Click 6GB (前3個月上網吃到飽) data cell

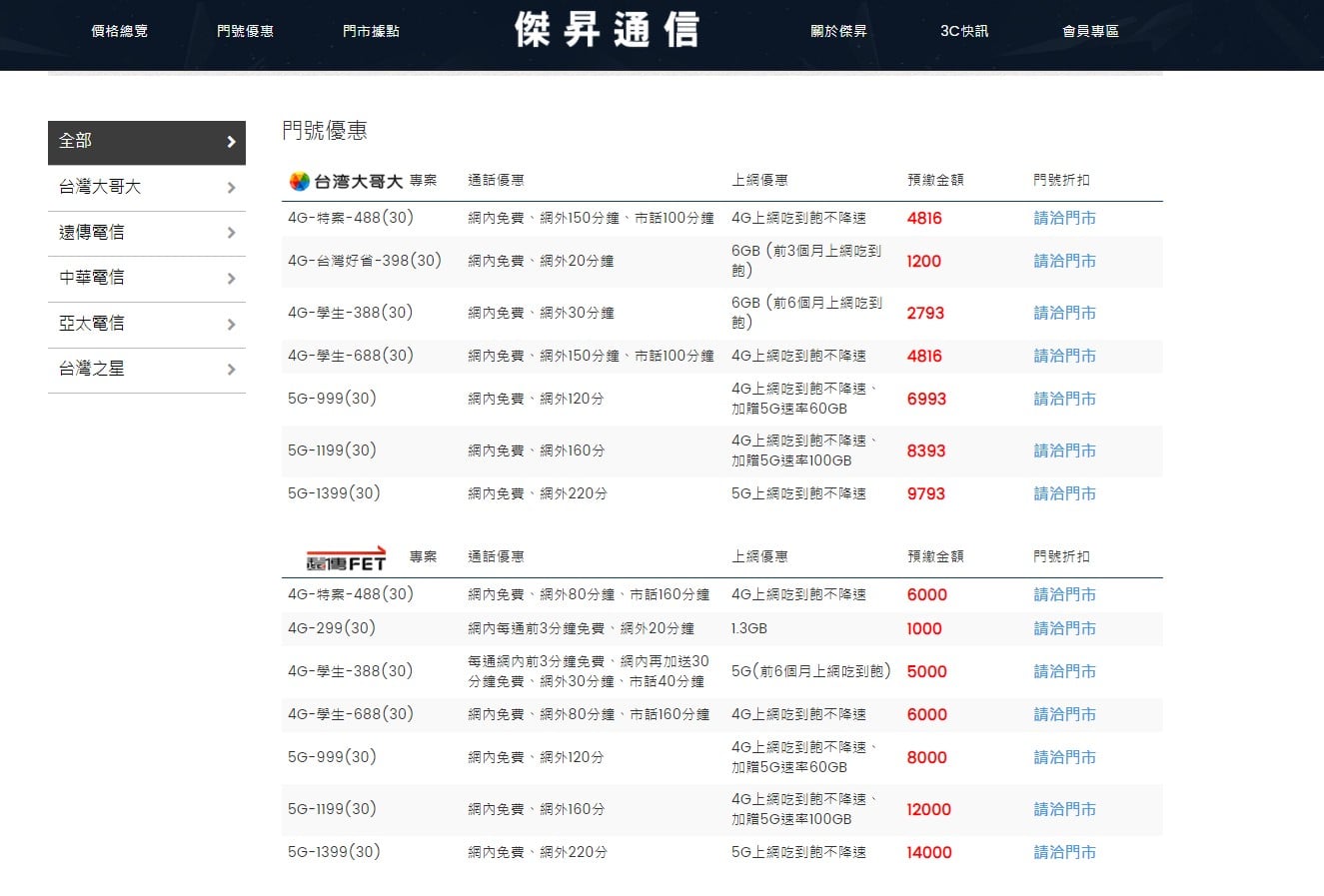pyautogui.click(x=806, y=261)
